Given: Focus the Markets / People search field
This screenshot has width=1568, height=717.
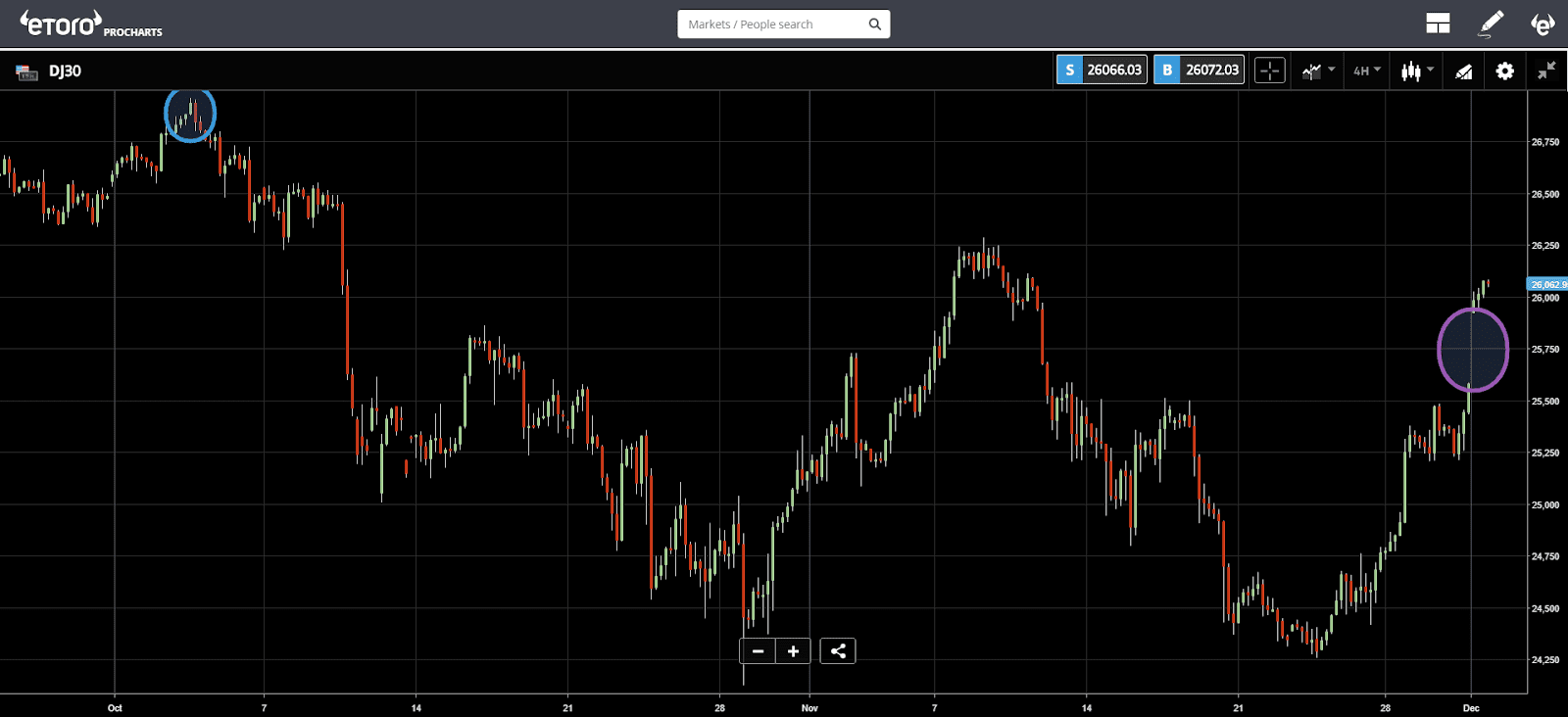Looking at the screenshot, I should coord(783,24).
